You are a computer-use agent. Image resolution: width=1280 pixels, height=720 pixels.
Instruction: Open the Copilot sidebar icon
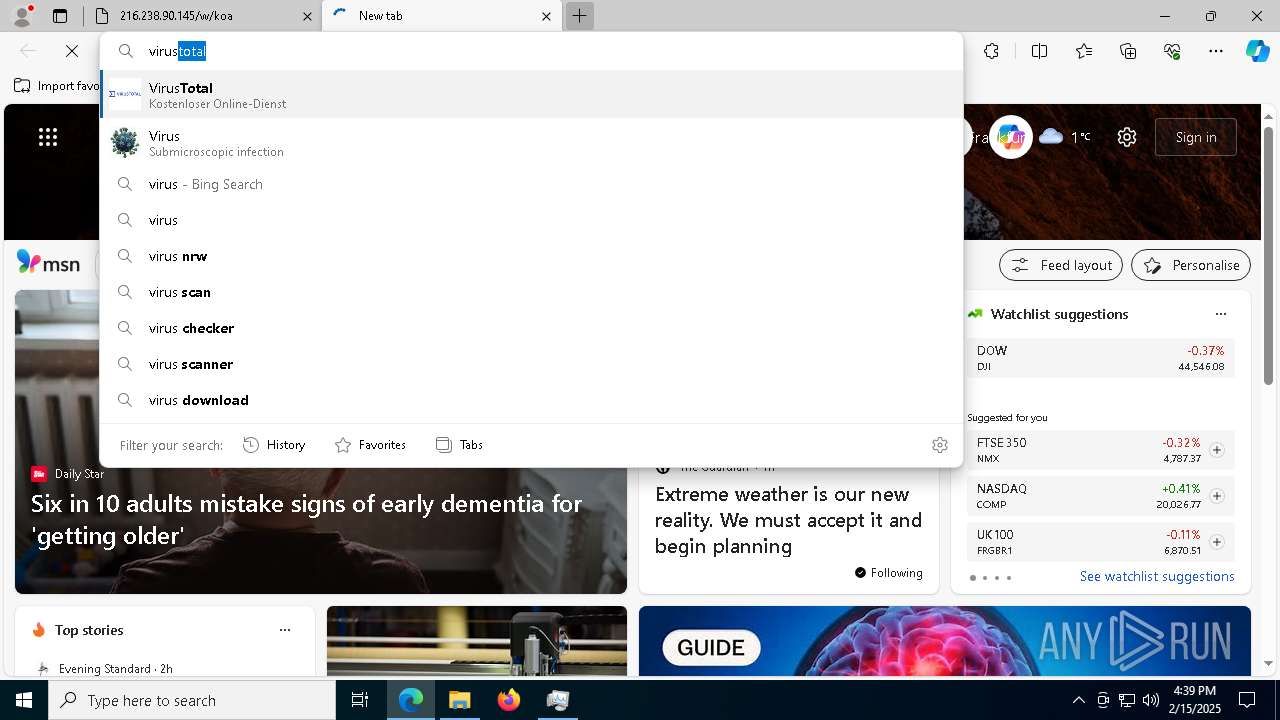[x=1257, y=51]
